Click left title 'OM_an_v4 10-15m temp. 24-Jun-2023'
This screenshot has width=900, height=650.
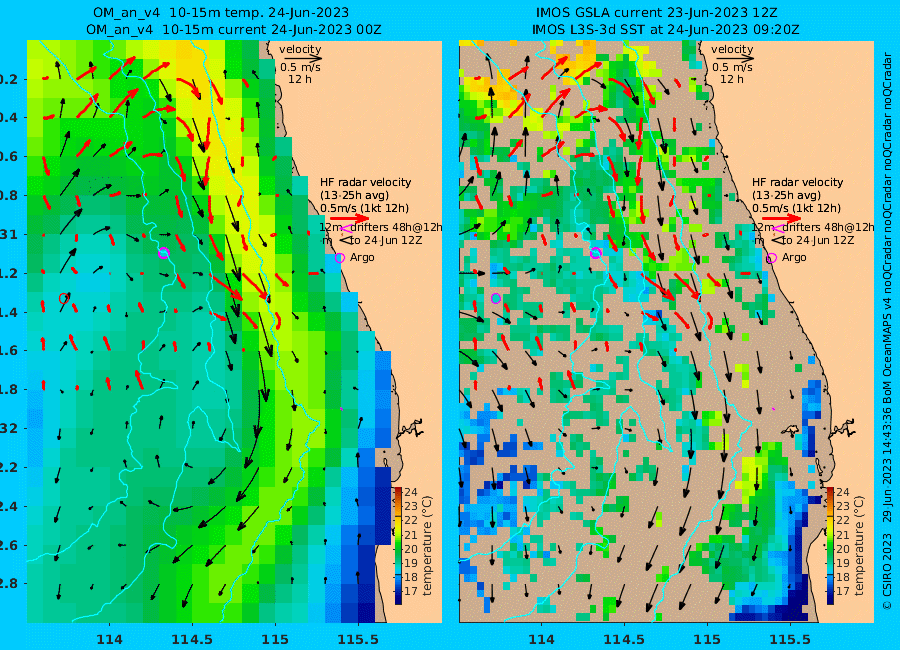[x=221, y=13]
